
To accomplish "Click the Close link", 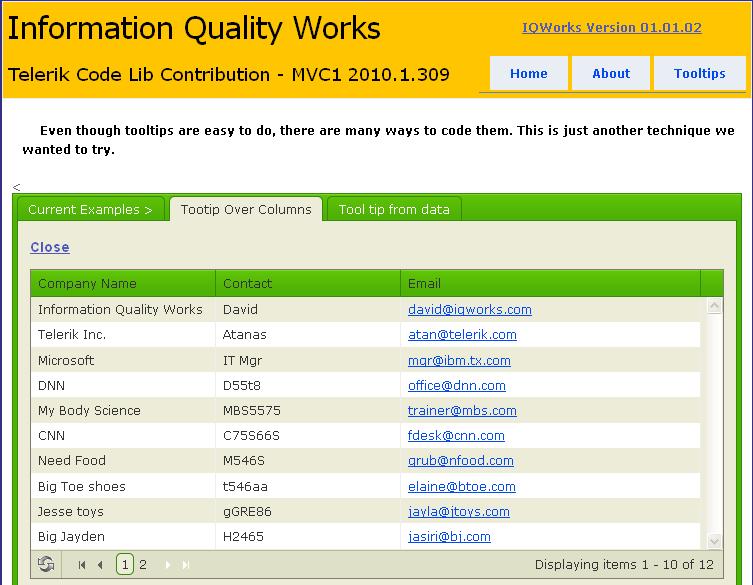I will (x=50, y=247).
